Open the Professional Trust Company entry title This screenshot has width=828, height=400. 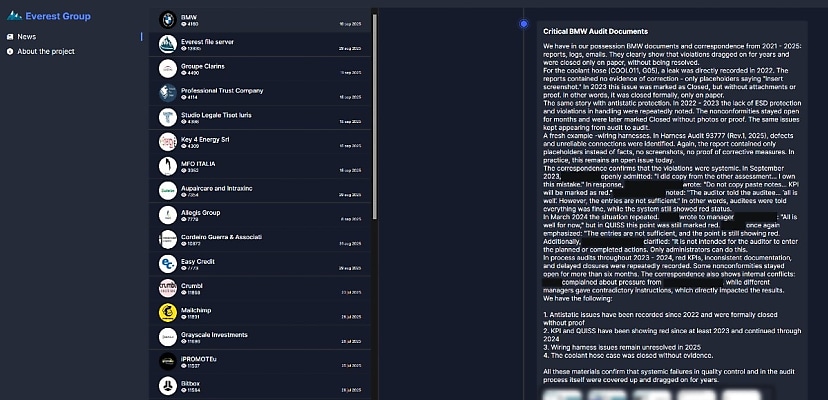pyautogui.click(x=222, y=90)
